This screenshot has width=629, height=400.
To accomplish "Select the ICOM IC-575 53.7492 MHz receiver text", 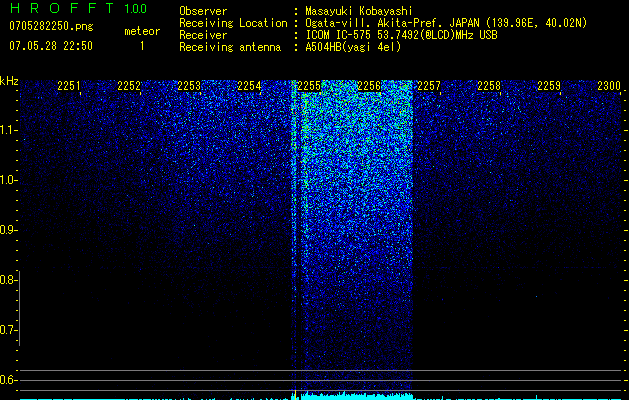I will tap(401, 35).
